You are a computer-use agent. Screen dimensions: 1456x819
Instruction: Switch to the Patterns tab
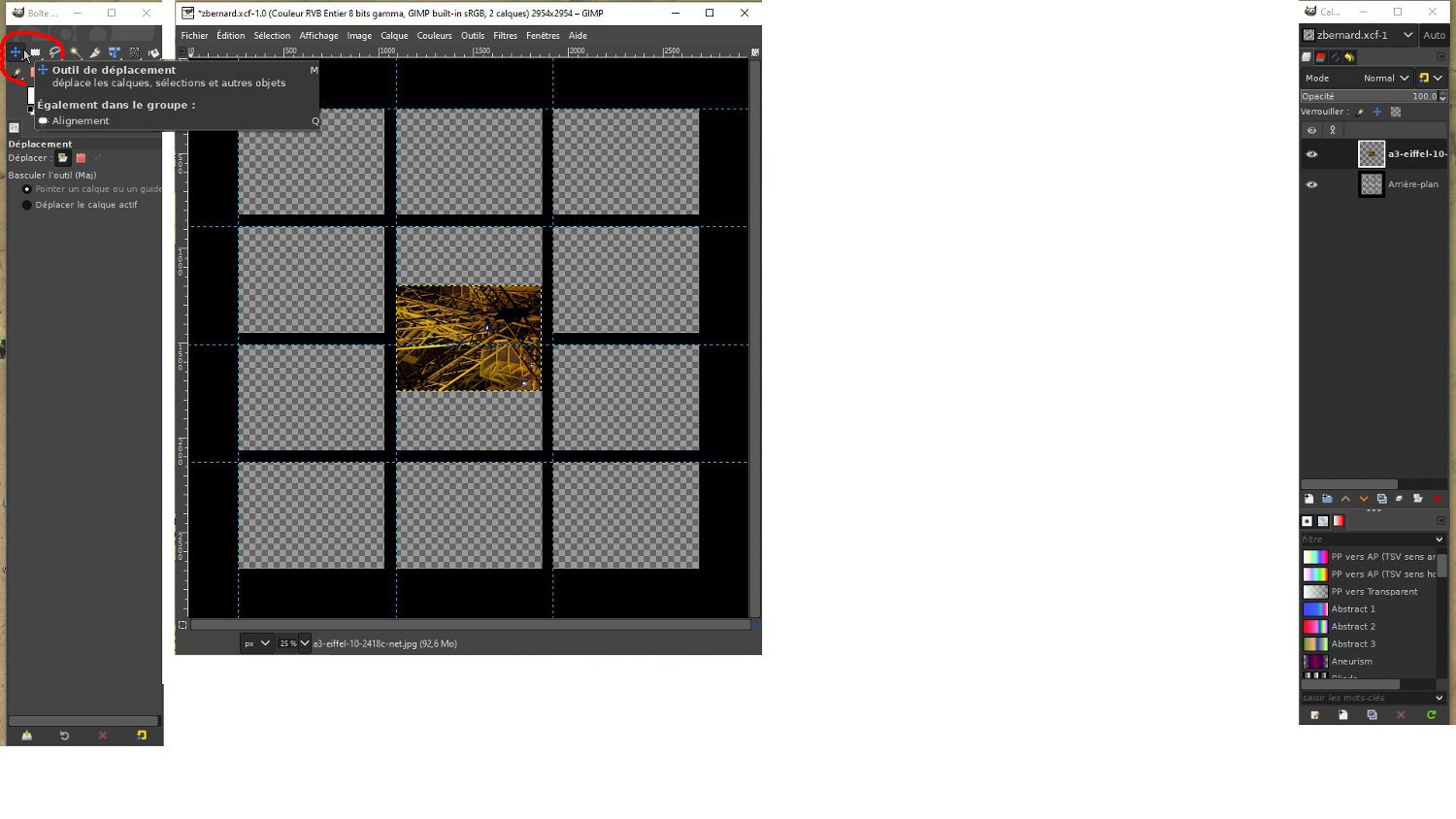click(x=1323, y=521)
